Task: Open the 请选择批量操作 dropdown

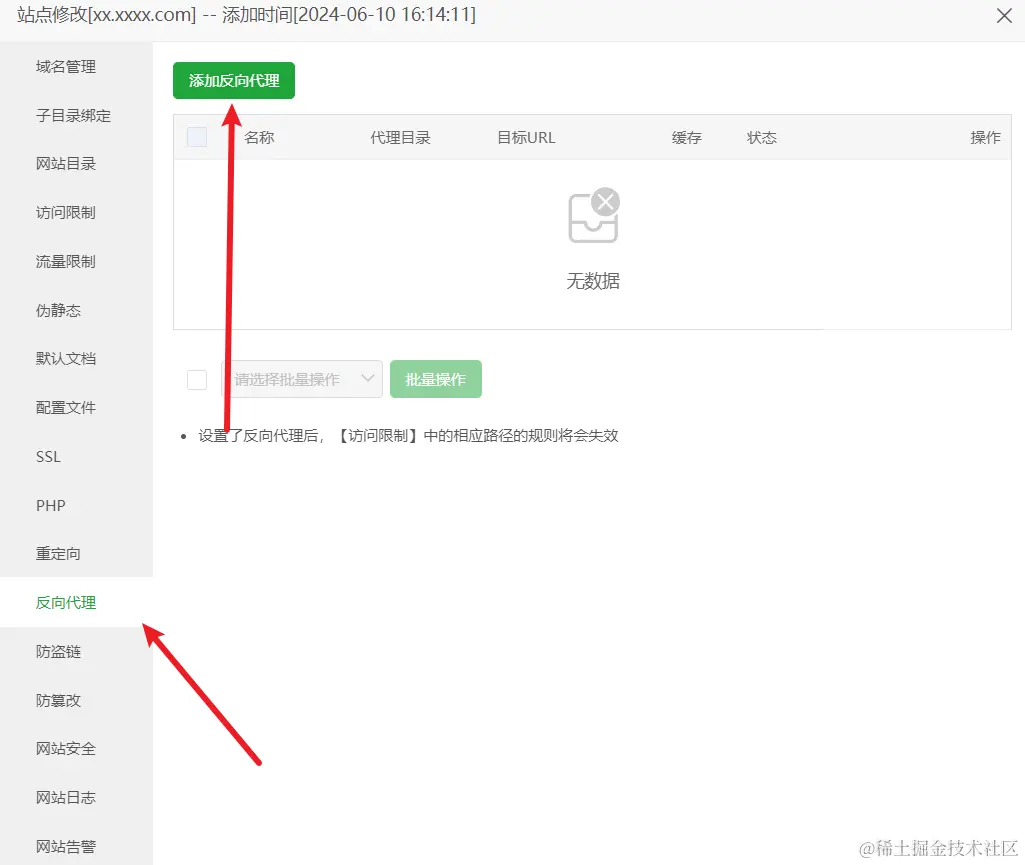Action: pyautogui.click(x=303, y=379)
